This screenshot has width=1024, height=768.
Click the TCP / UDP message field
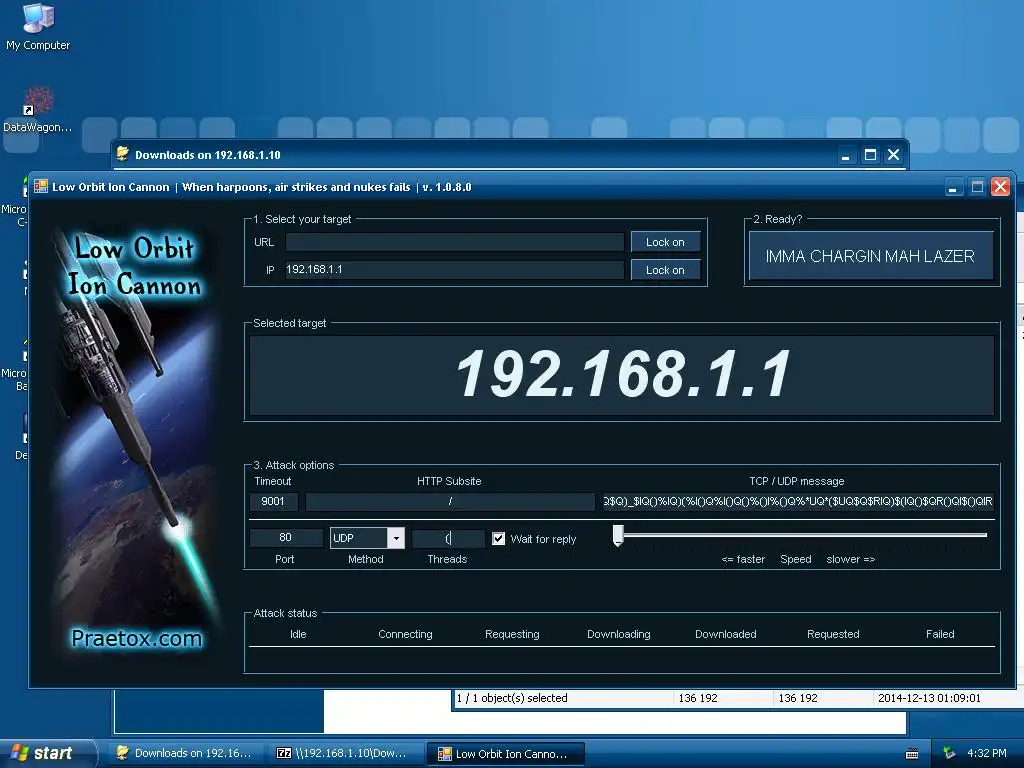798,502
